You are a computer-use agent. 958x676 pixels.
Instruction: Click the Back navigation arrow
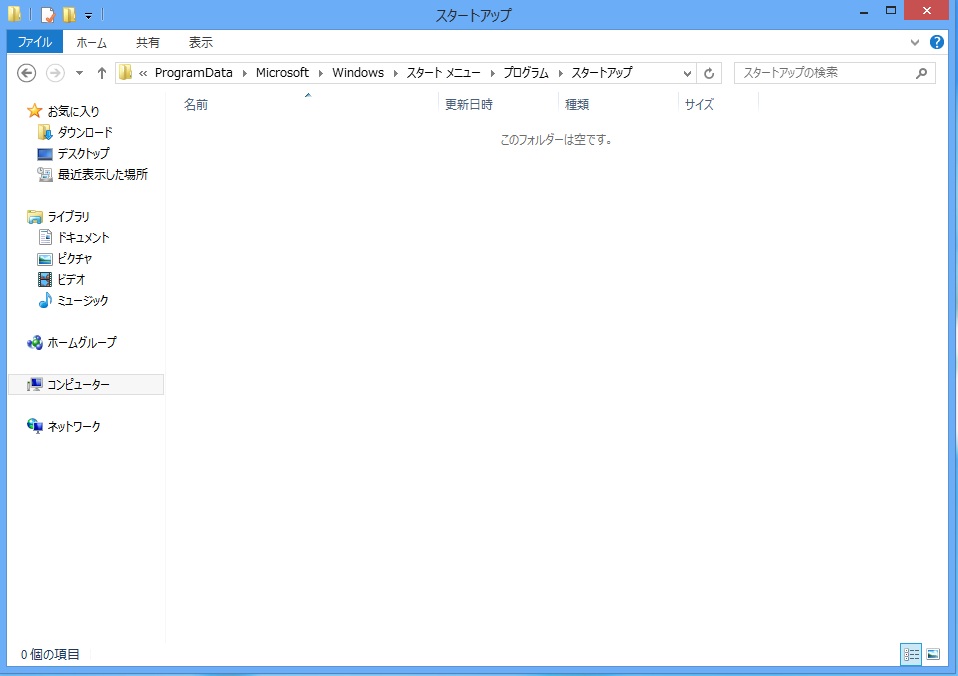pos(27,73)
